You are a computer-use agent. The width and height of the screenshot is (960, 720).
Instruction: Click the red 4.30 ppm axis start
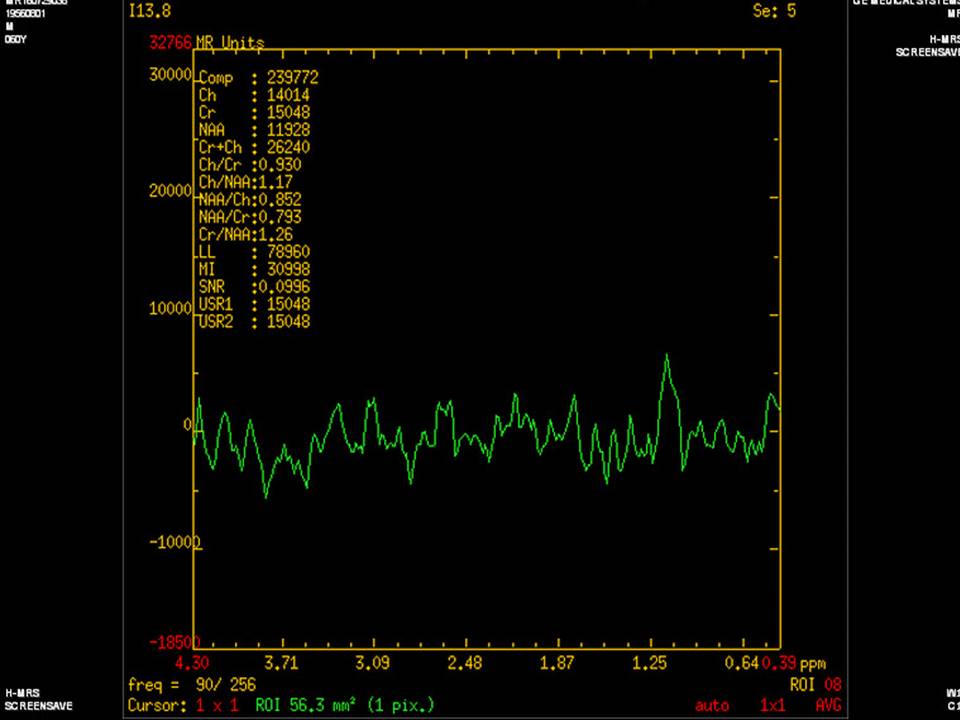(x=192, y=663)
